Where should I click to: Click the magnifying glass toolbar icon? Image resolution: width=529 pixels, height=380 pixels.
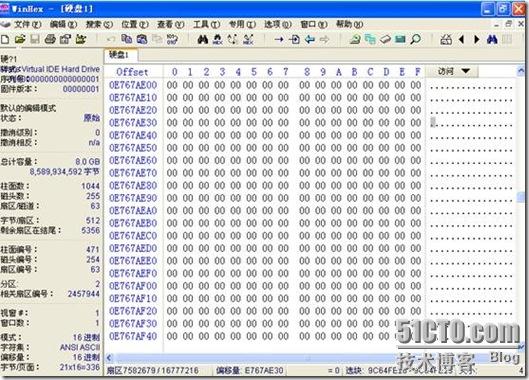click(416, 39)
